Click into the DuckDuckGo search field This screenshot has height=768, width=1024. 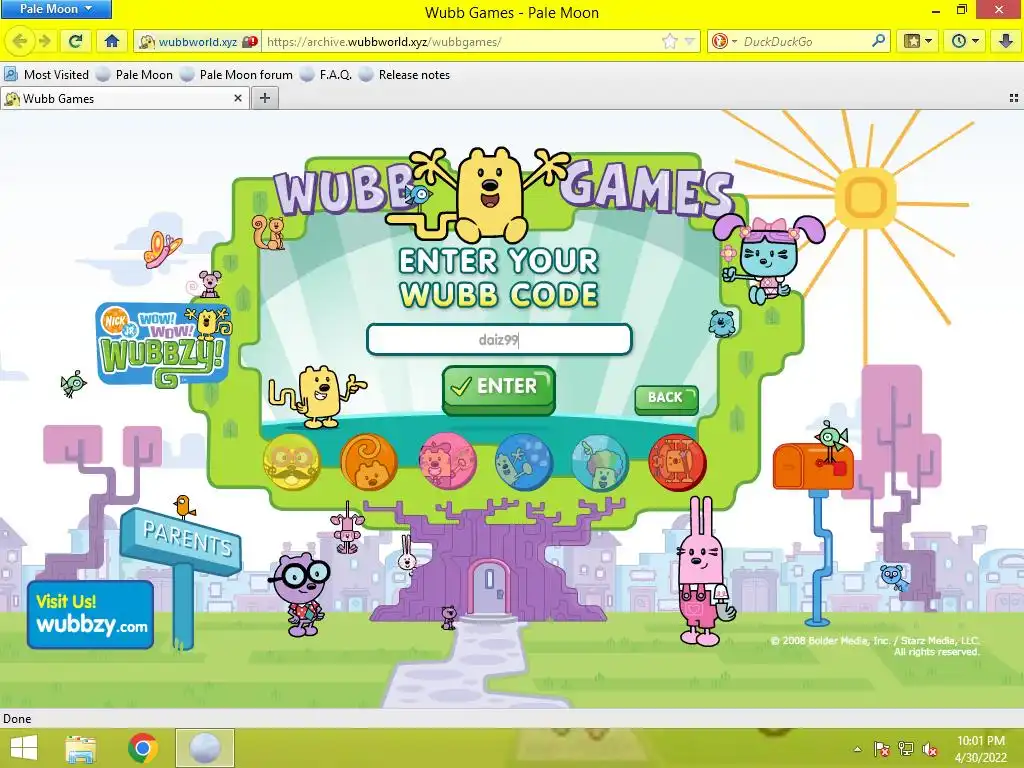(x=805, y=42)
